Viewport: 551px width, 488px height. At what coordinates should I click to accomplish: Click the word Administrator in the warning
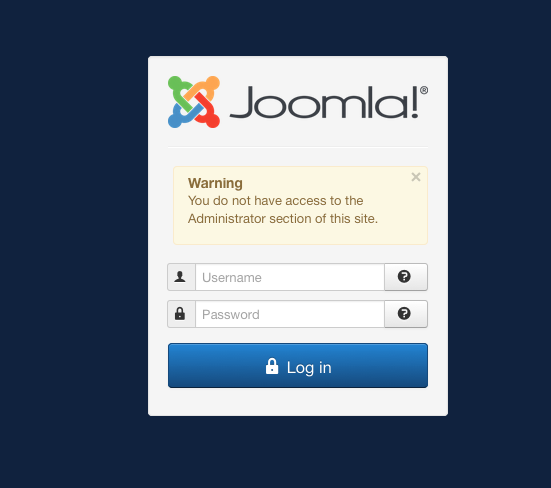tap(227, 219)
